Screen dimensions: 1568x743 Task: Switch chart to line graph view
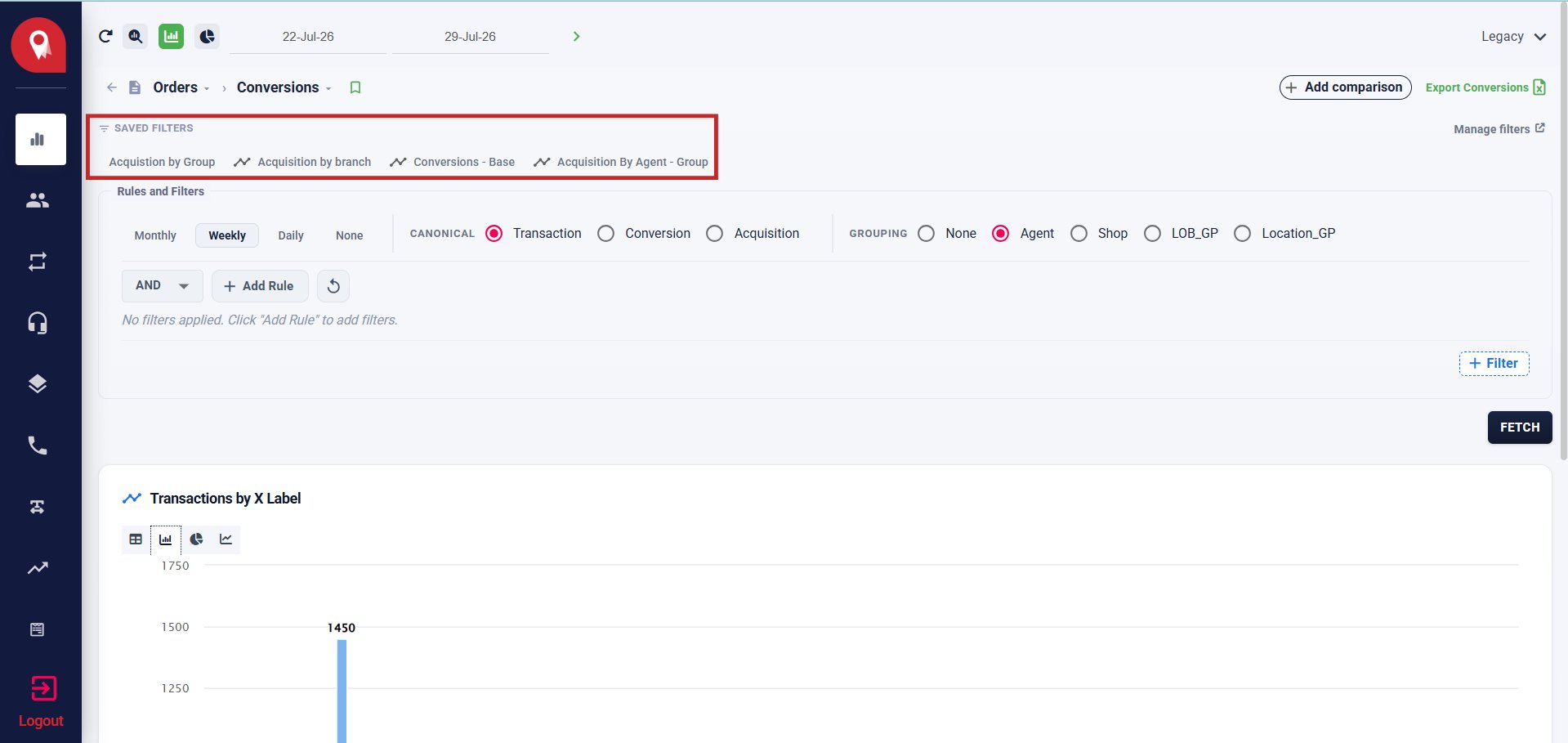[226, 539]
